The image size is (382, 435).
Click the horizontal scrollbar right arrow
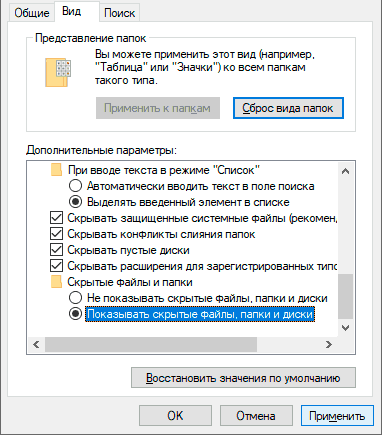click(329, 344)
